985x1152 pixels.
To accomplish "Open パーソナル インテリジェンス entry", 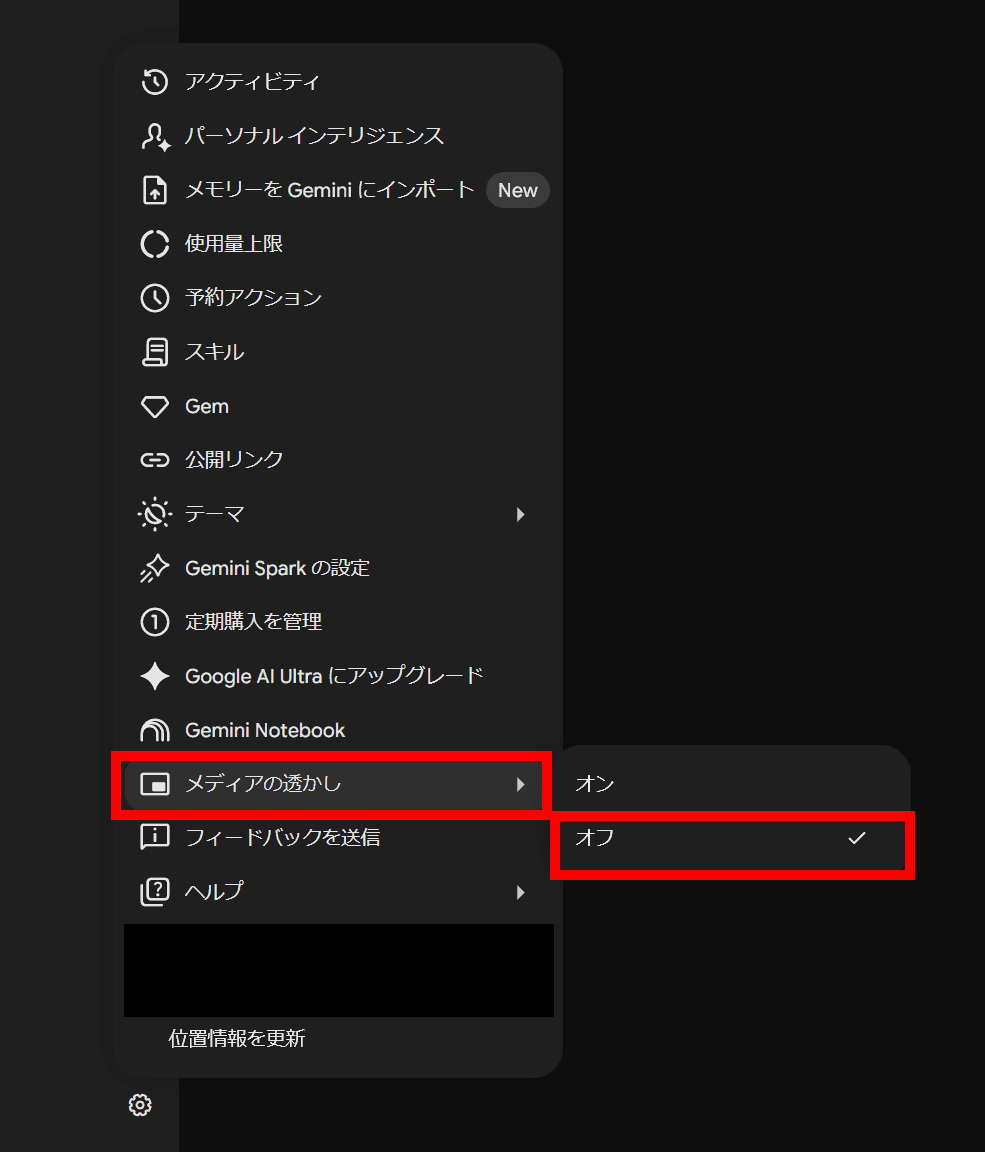I will (338, 136).
